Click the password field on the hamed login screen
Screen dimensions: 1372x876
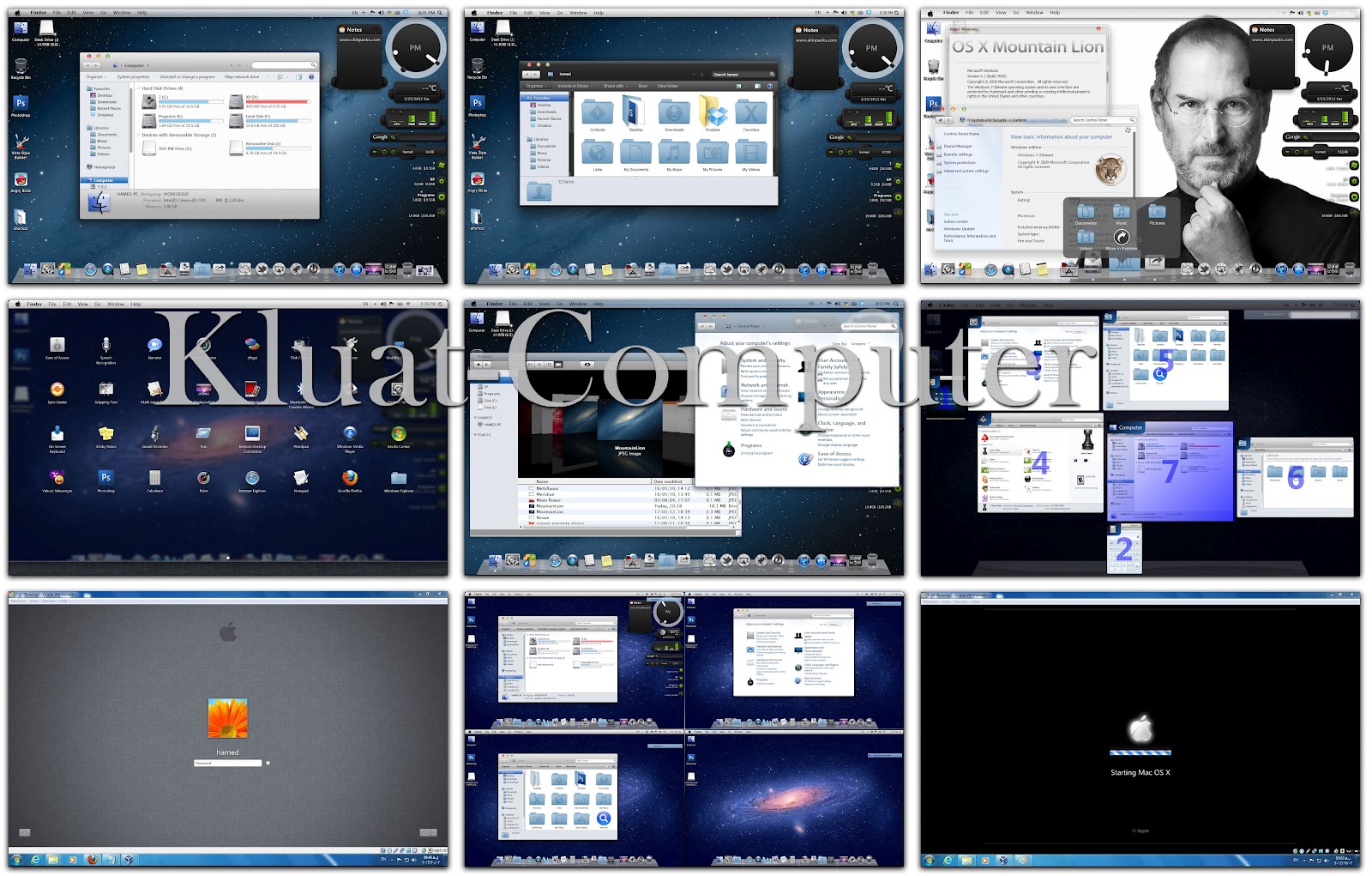227,763
